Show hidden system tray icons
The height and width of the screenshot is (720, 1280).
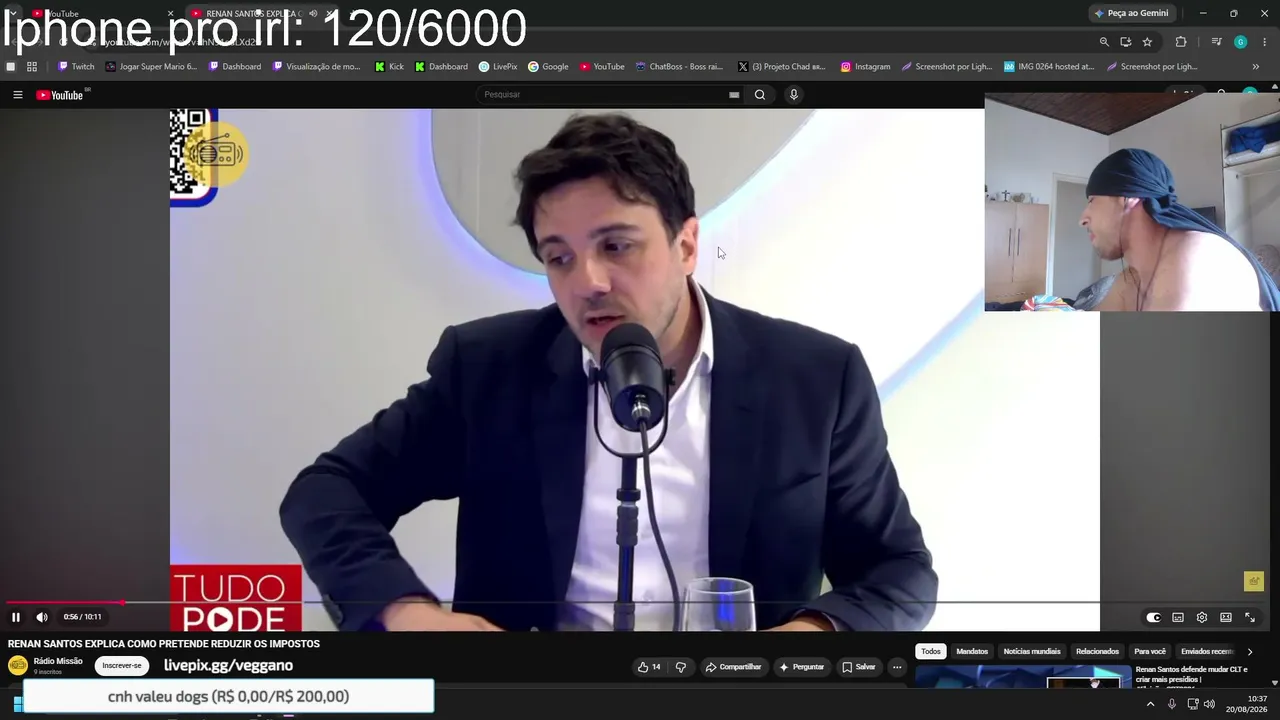click(1150, 704)
